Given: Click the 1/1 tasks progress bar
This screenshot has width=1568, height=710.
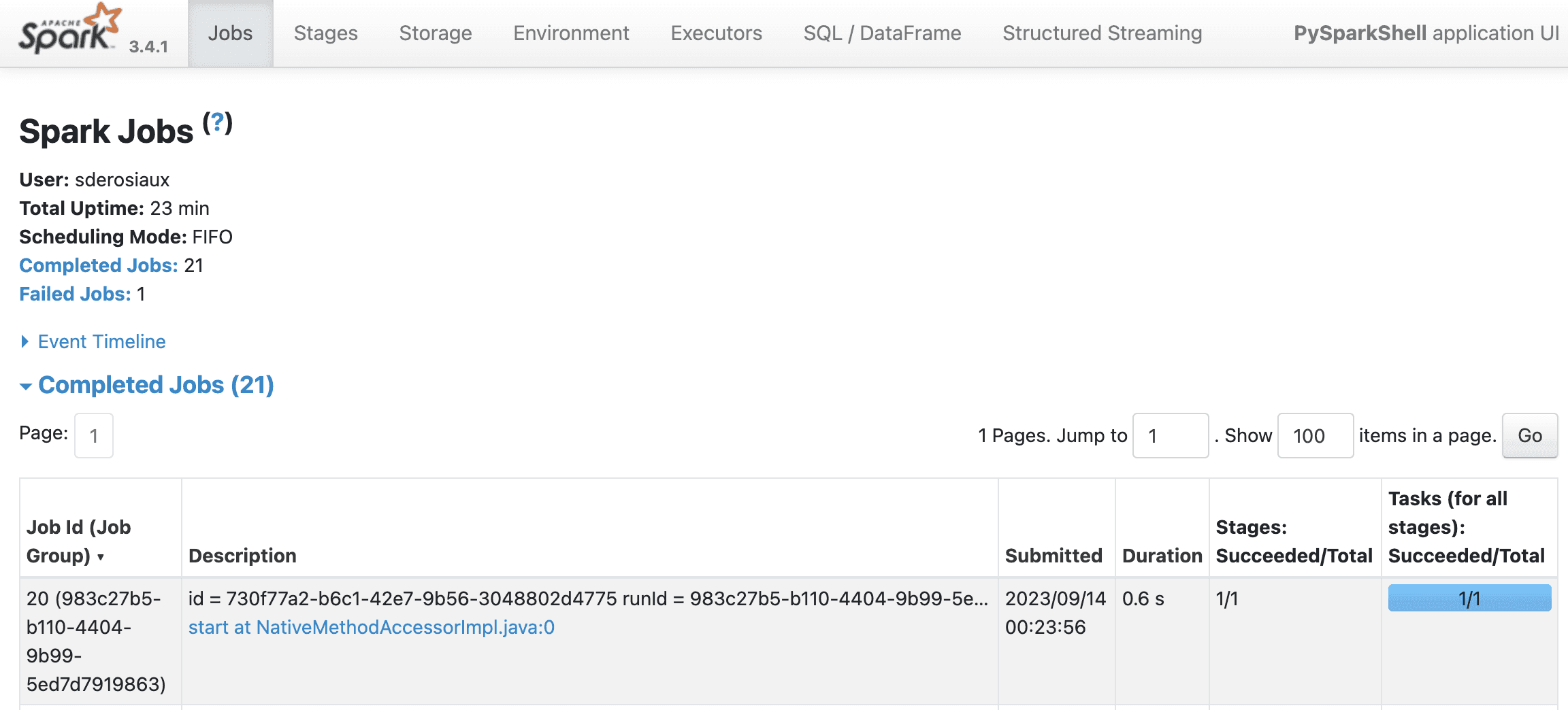Looking at the screenshot, I should [1469, 598].
